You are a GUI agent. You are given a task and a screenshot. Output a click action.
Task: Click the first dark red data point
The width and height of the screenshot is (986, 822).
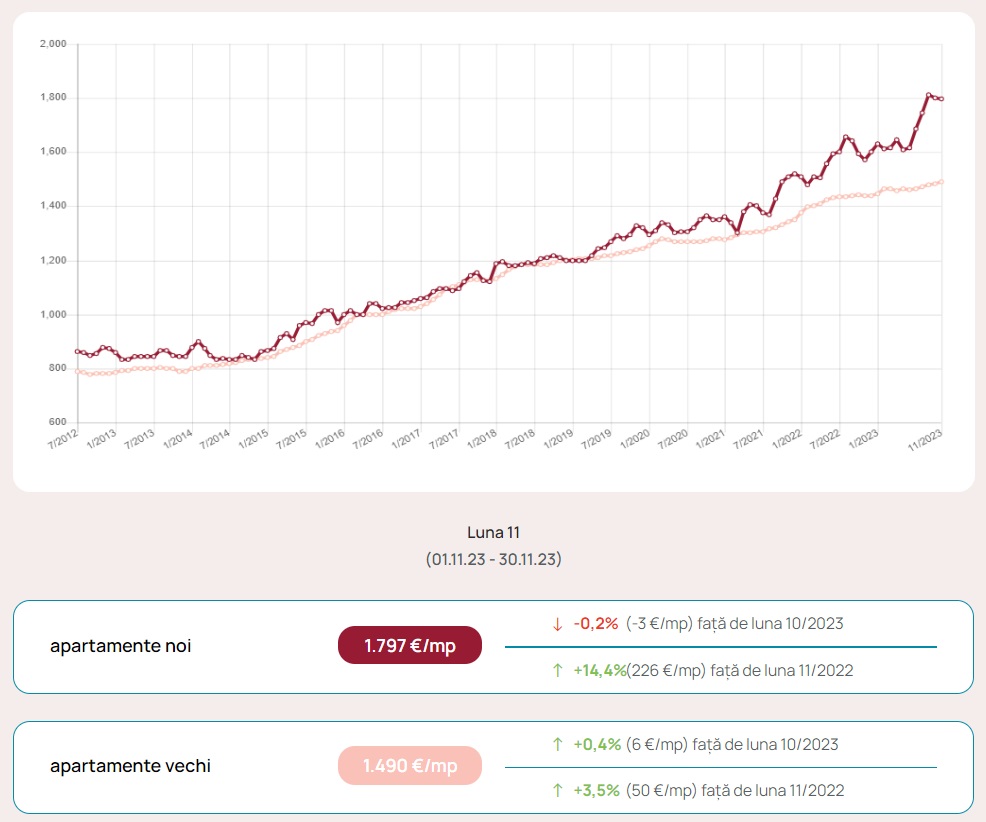point(78,351)
